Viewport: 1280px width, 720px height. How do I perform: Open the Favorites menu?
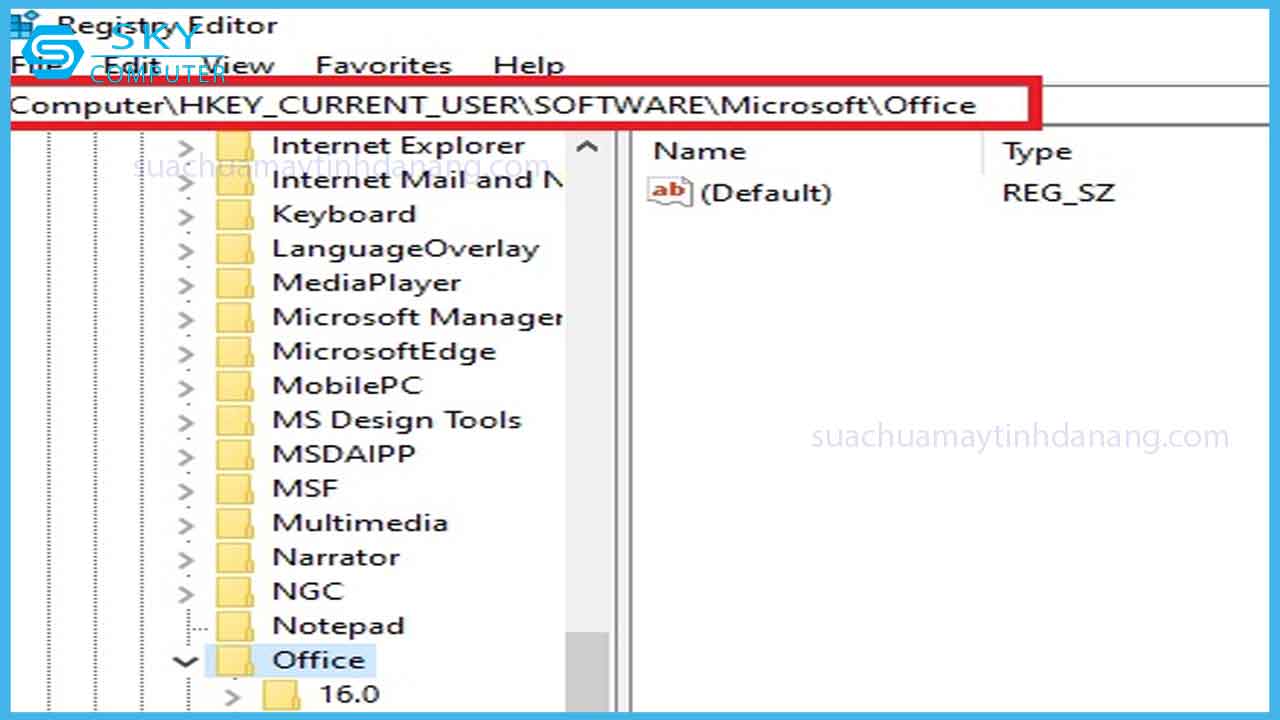(x=384, y=65)
